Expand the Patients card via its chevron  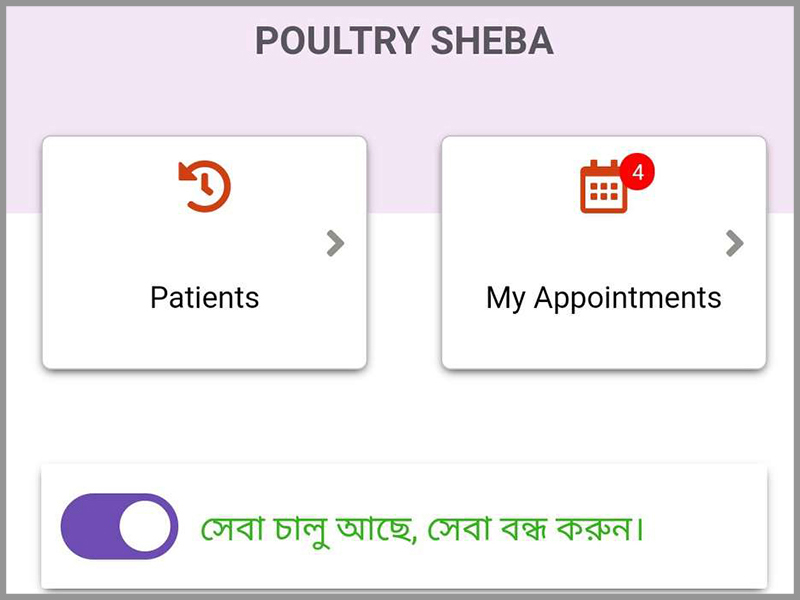pos(336,243)
